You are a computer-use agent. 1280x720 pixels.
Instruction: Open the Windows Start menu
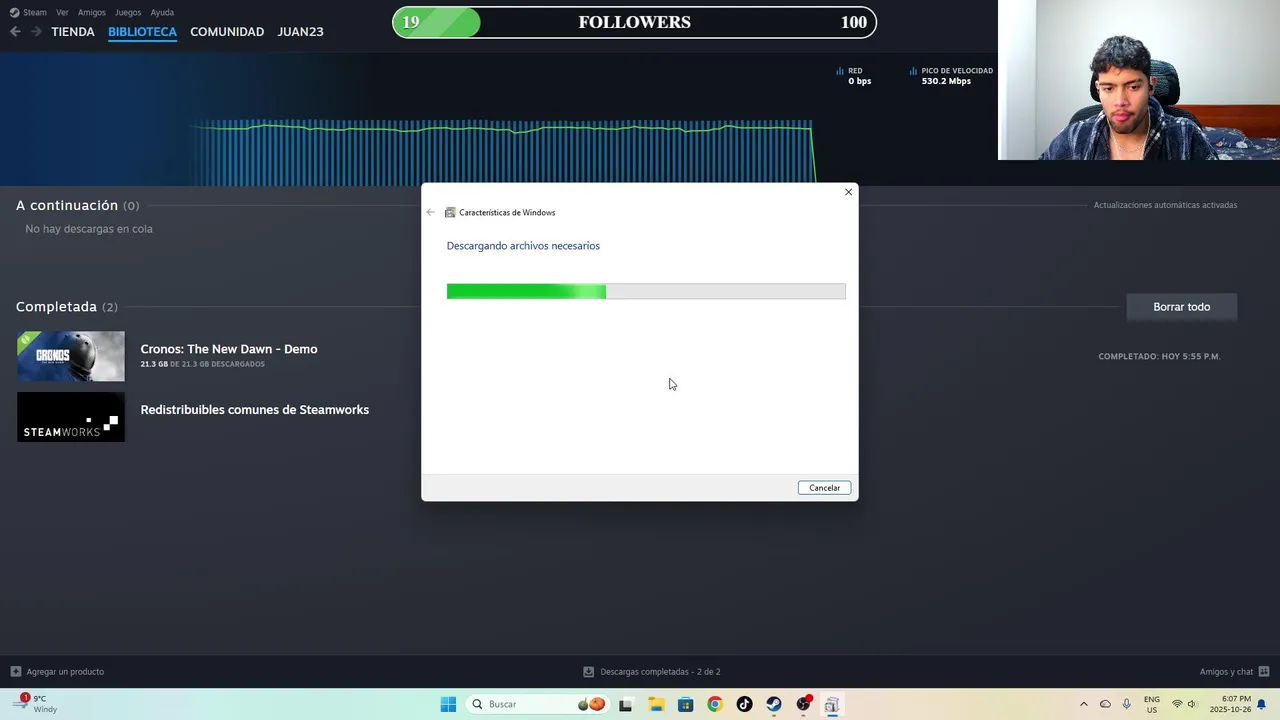coord(448,704)
